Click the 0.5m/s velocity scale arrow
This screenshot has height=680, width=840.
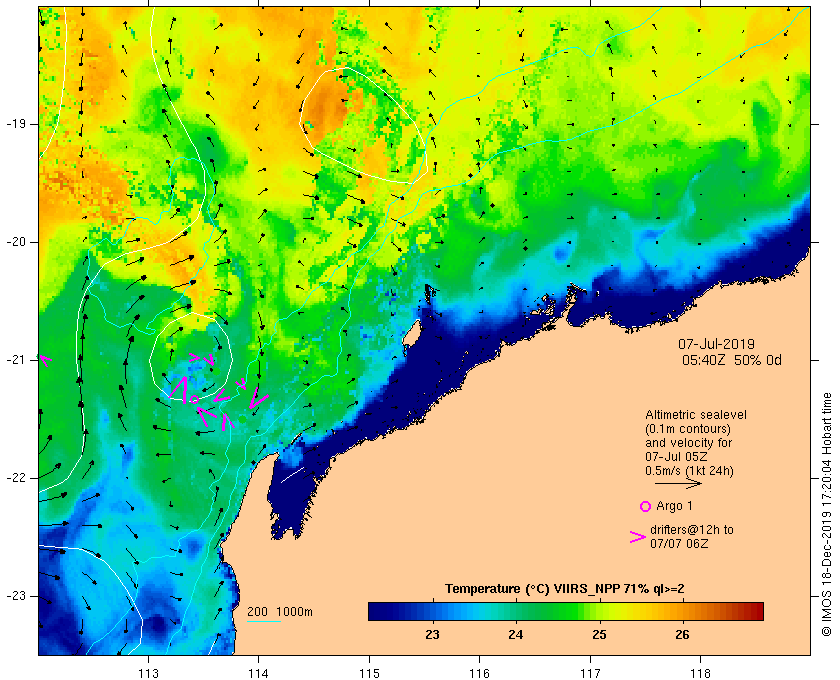678,483
